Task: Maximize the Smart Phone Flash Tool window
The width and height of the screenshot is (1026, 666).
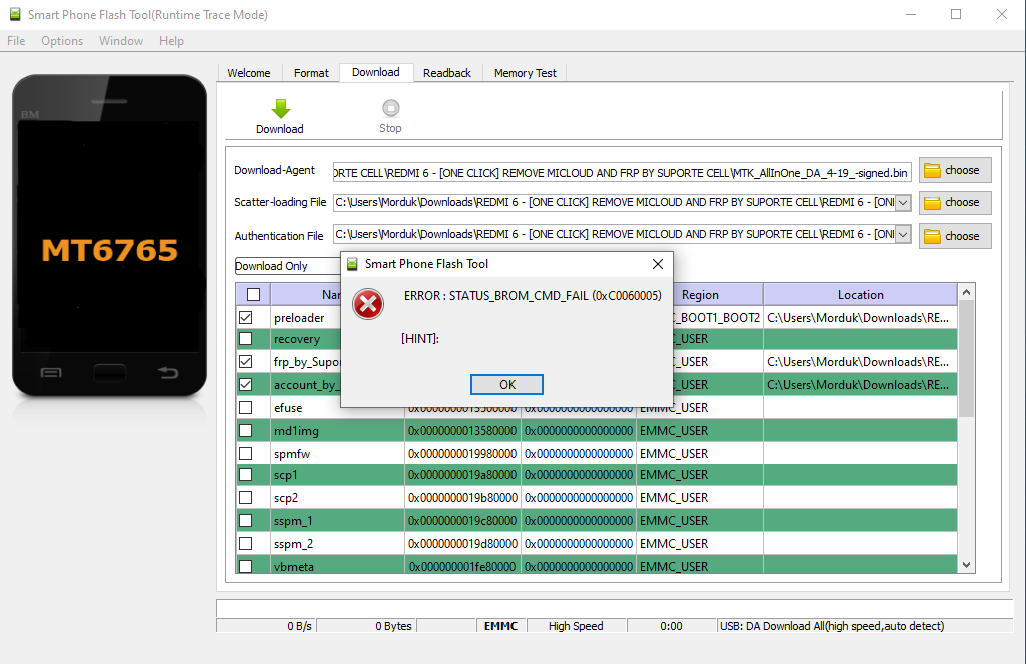Action: click(x=956, y=14)
